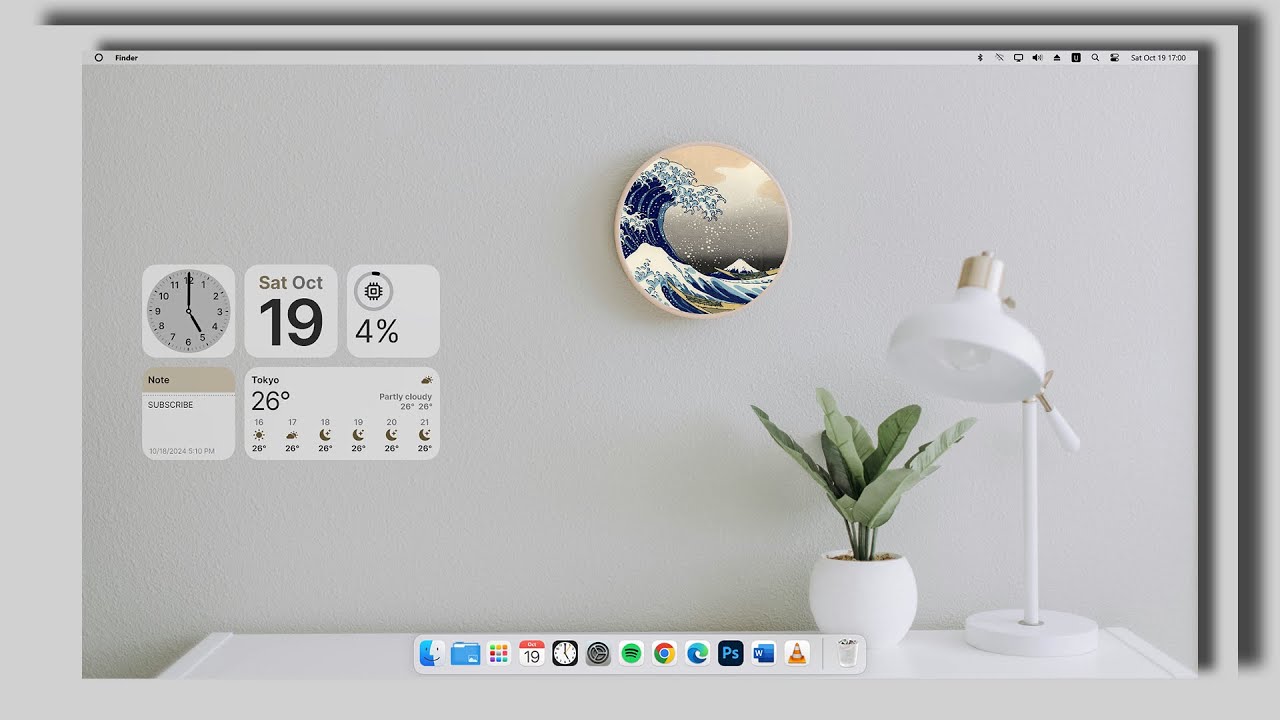This screenshot has height=720, width=1280.
Task: Click the partly cloudy icon in weather widget
Action: pos(427,380)
